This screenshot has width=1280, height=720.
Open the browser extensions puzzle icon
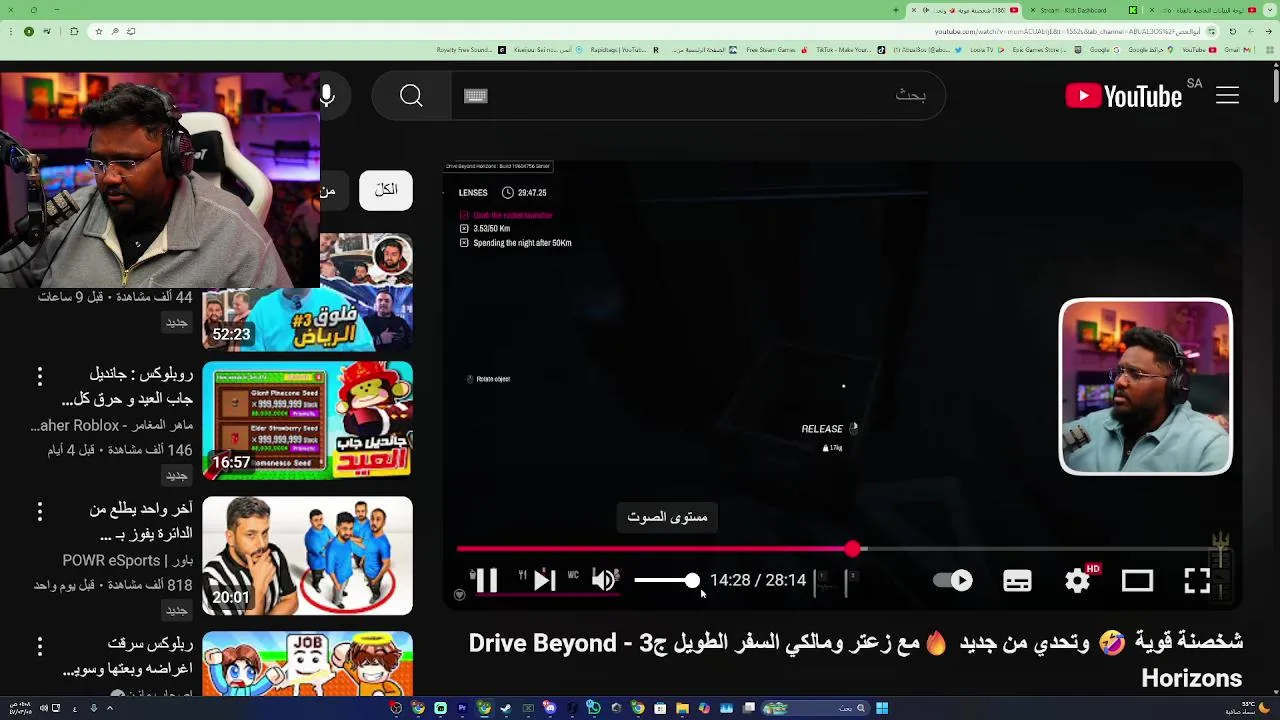coord(74,31)
